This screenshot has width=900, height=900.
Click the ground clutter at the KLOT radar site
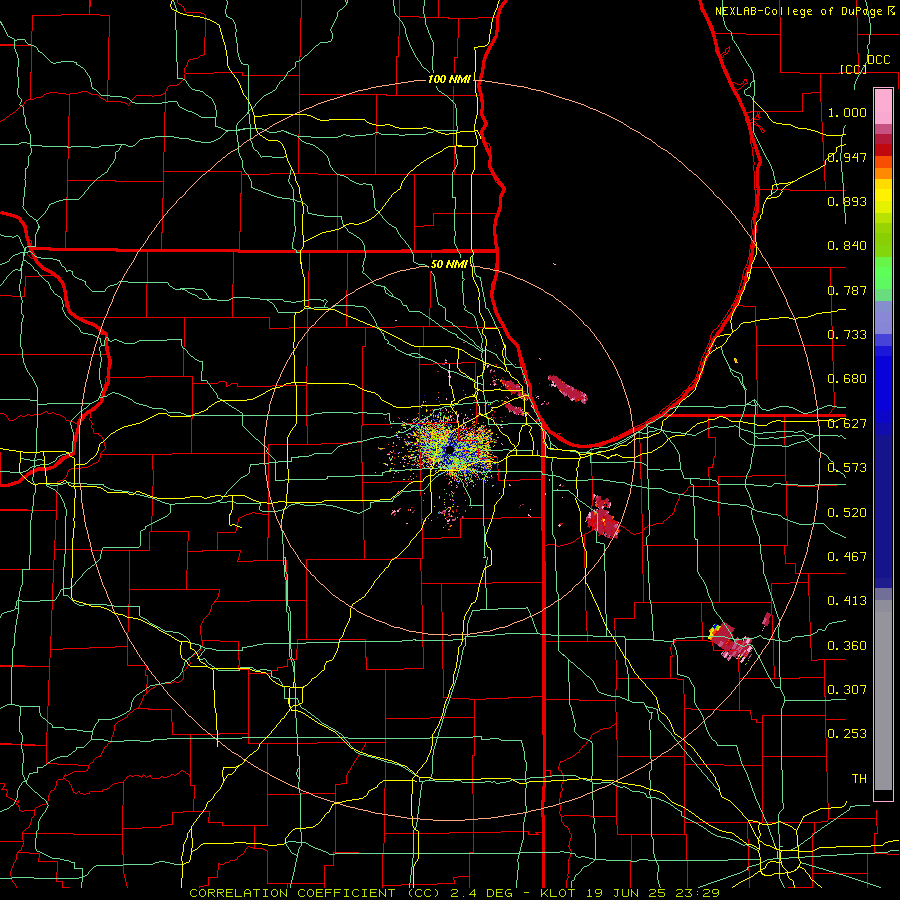(x=449, y=449)
